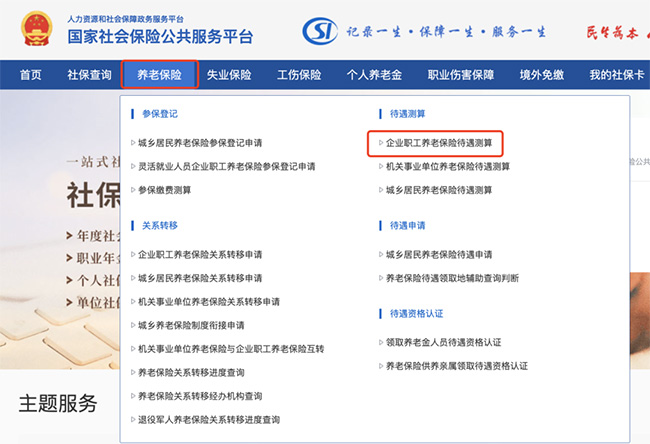Open 城乡养老保险制度衔接申请 link

point(191,325)
